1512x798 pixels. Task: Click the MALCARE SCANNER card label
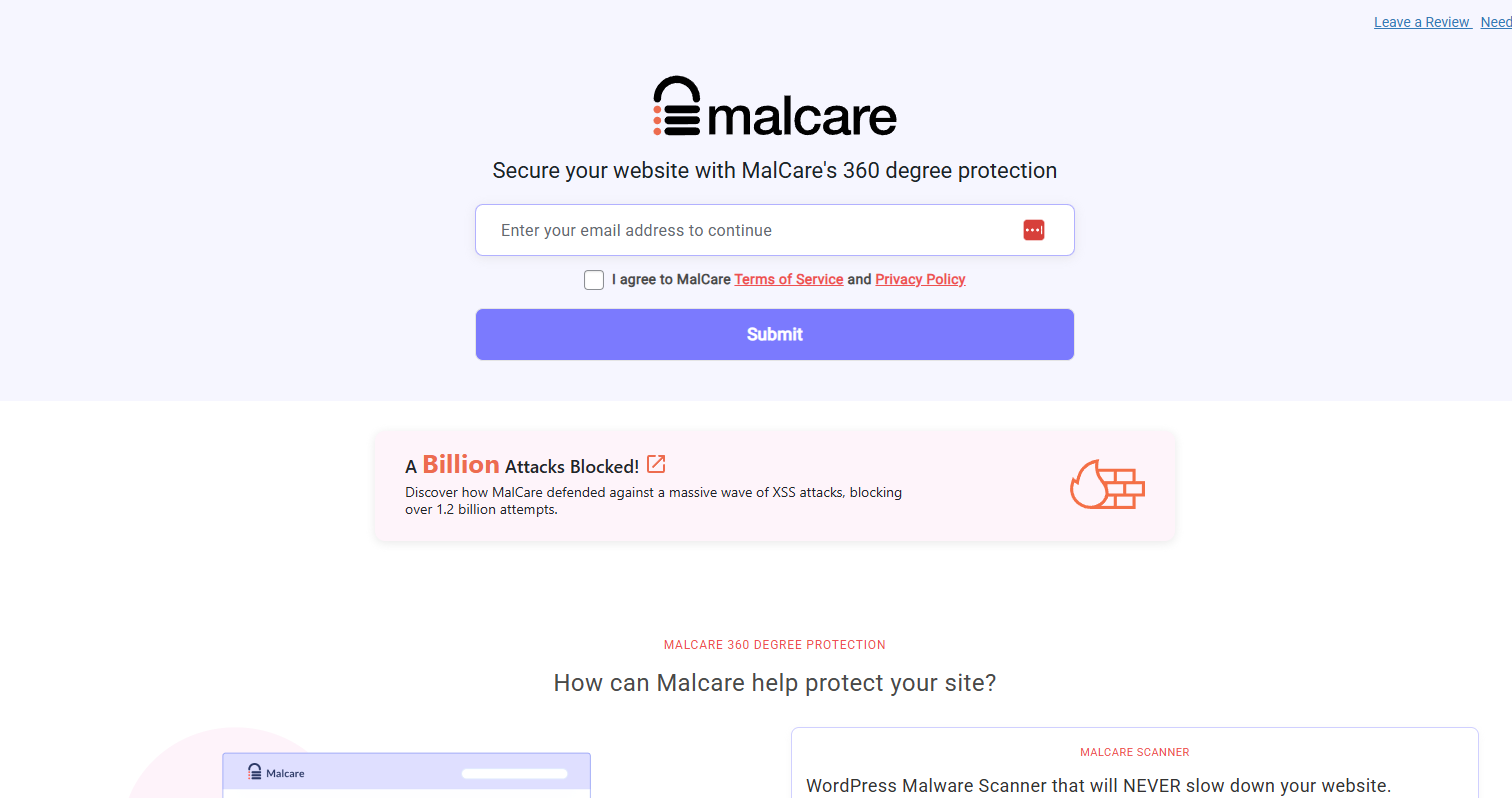point(1135,752)
